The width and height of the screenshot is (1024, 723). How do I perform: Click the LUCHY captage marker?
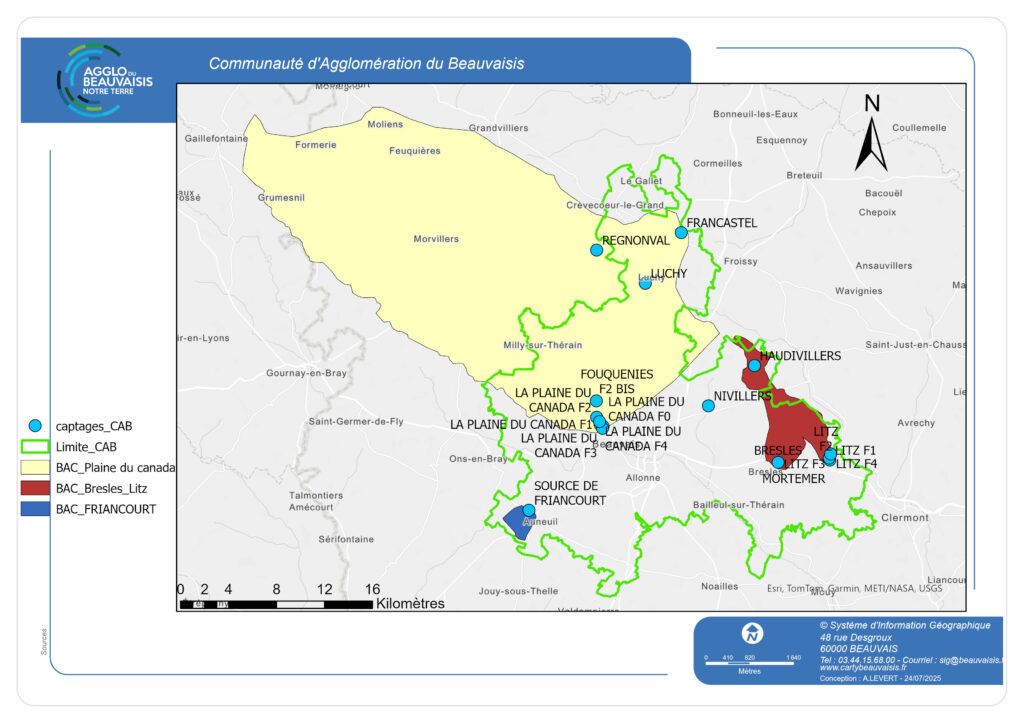(x=645, y=283)
